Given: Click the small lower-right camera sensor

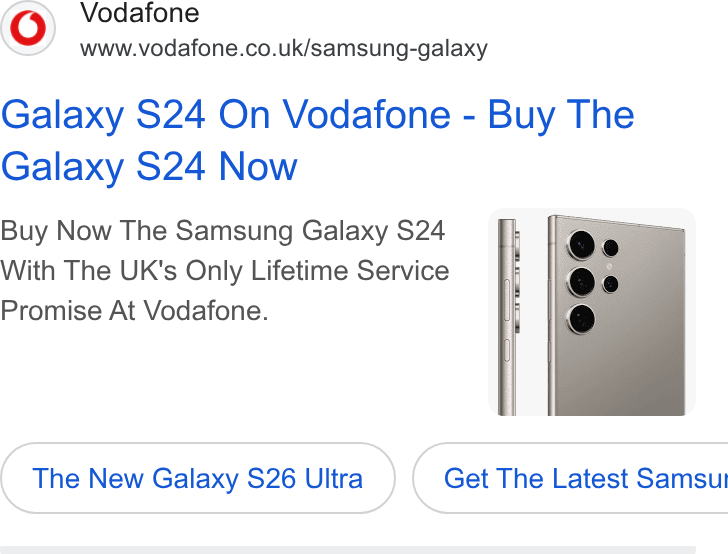Looking at the screenshot, I should click(x=611, y=284).
